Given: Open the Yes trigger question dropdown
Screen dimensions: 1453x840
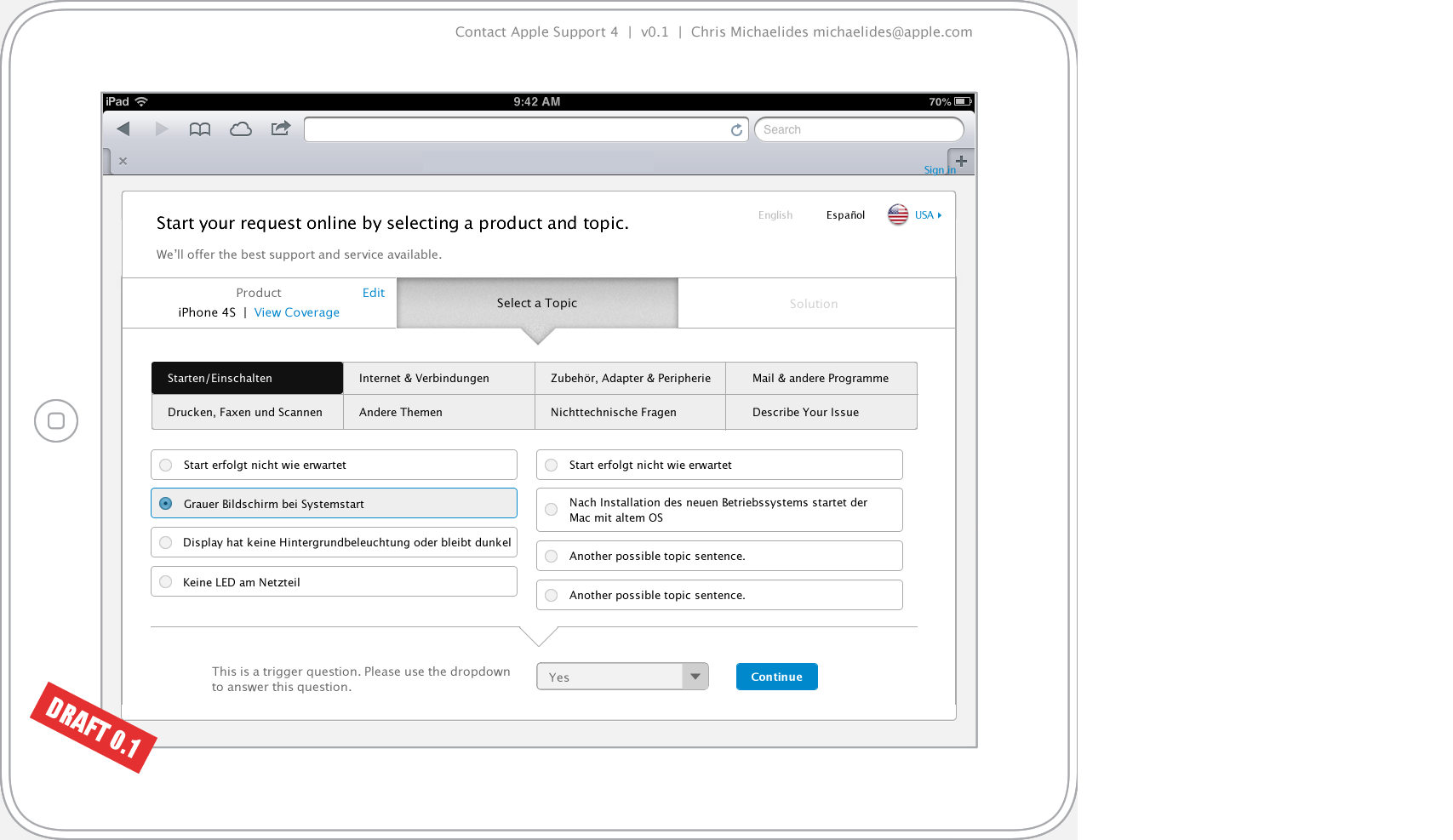Looking at the screenshot, I should [622, 677].
